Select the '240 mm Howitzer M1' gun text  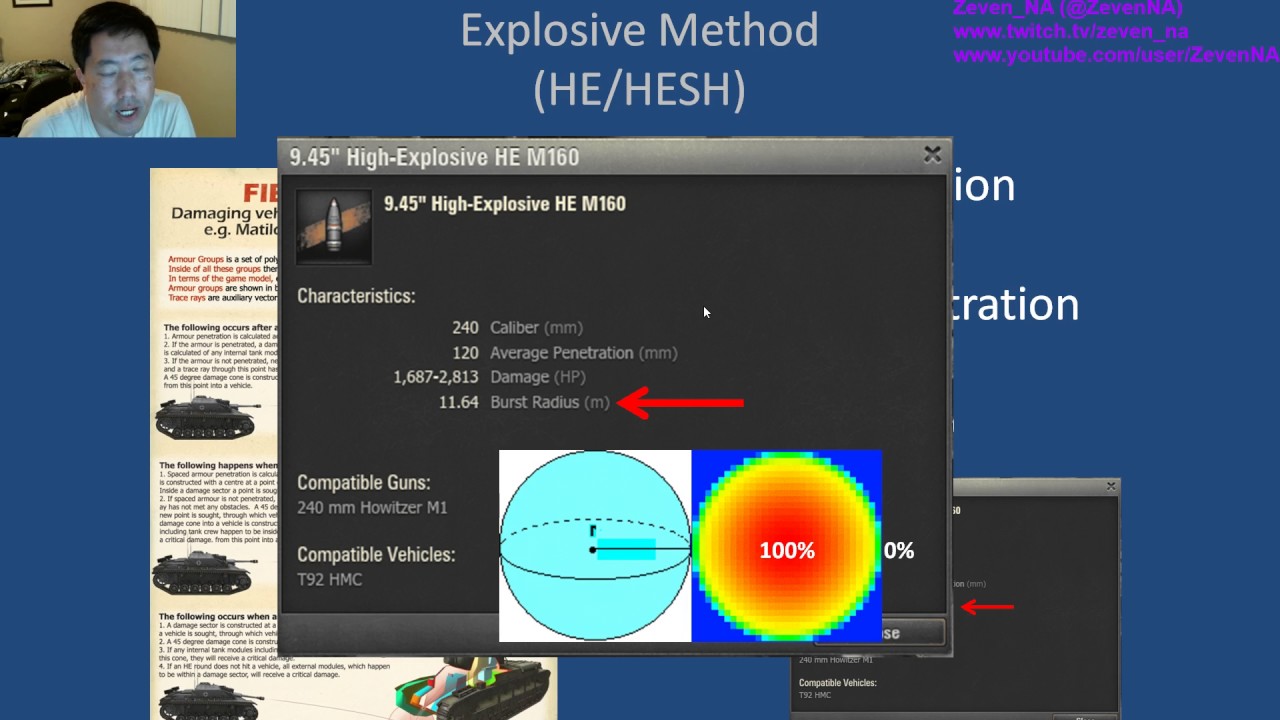coord(372,508)
